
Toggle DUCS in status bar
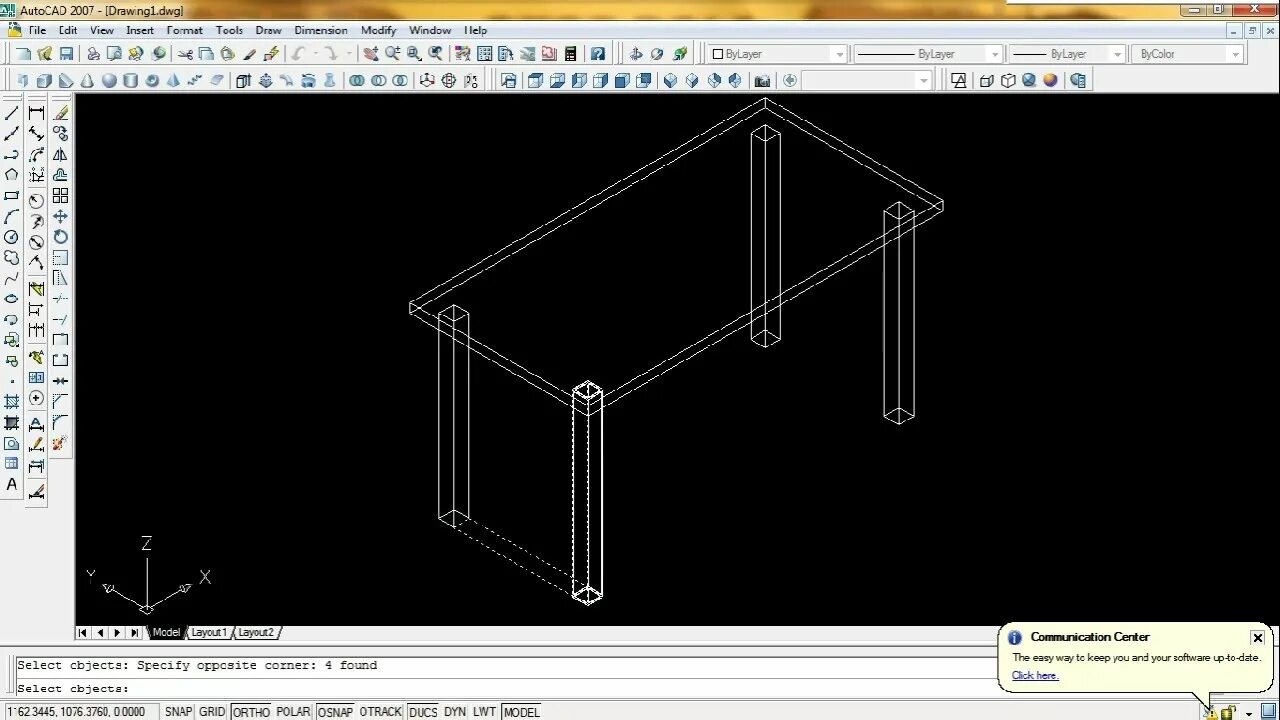coord(423,711)
